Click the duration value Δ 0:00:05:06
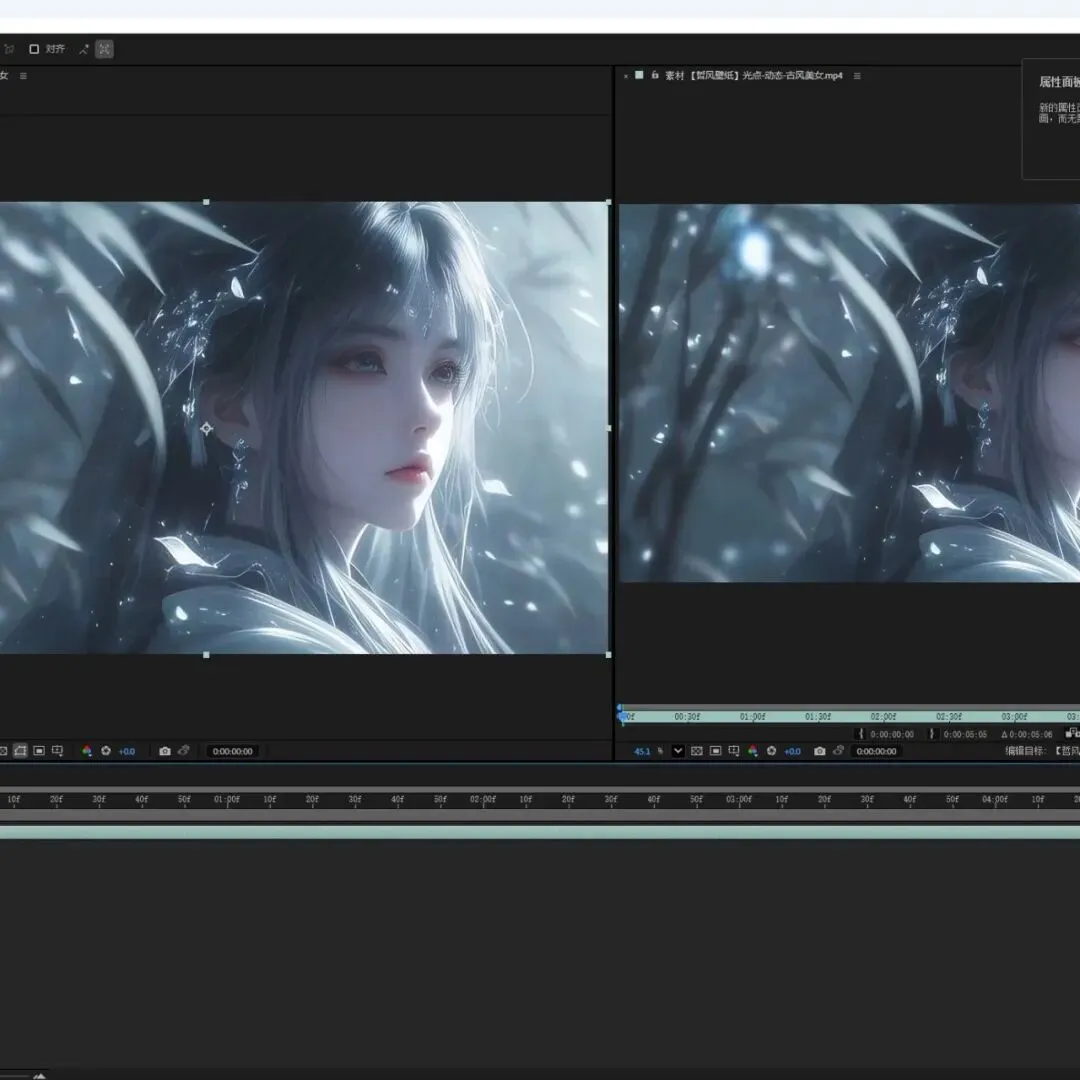The width and height of the screenshot is (1080, 1080). pos(1026,735)
